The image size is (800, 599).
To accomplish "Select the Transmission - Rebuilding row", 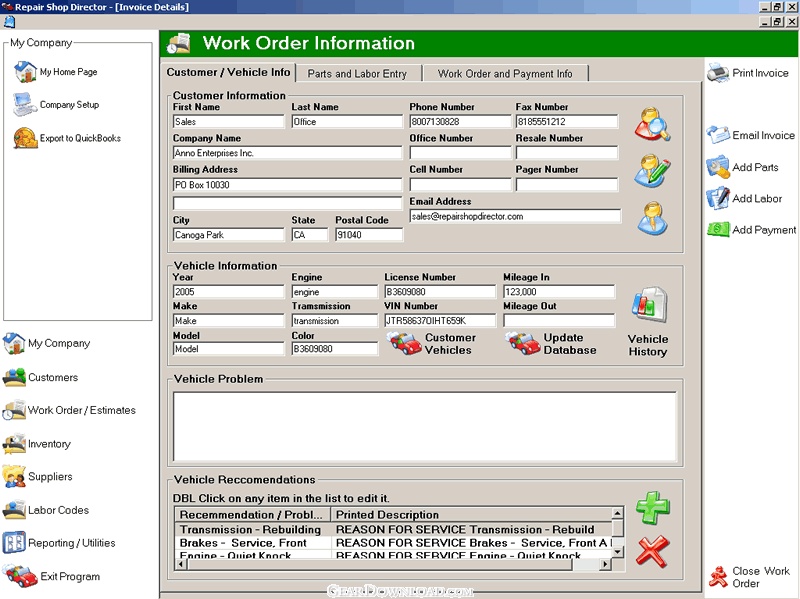I will tap(393, 530).
